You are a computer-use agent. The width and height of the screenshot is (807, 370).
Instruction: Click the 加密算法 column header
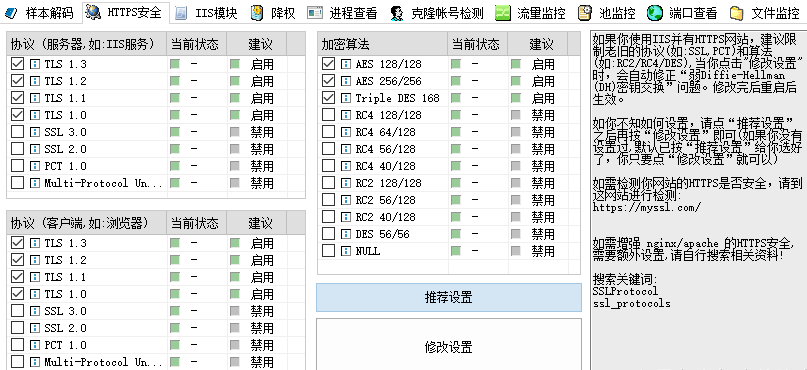pyautogui.click(x=382, y=44)
